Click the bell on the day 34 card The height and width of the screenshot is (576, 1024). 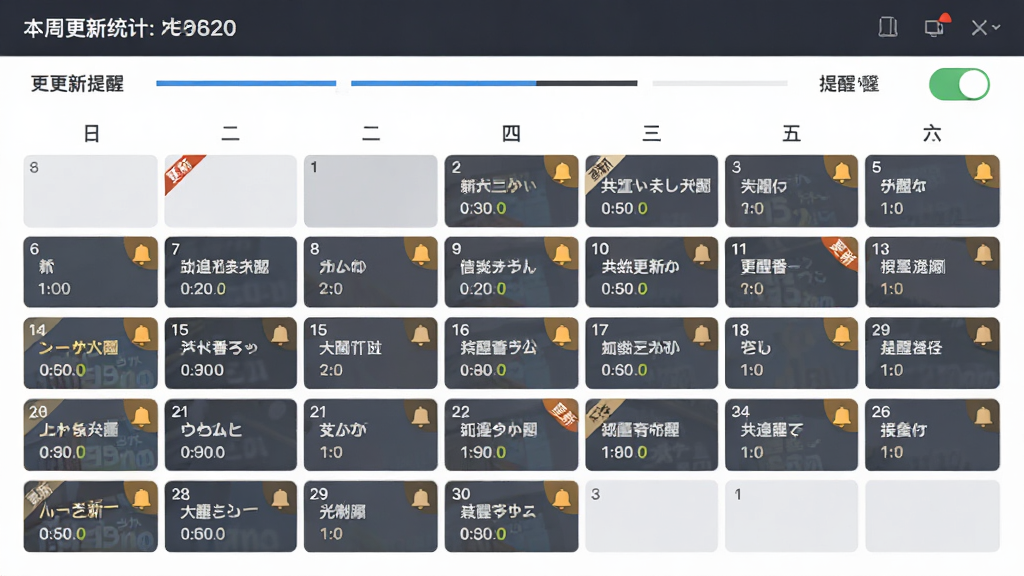(842, 417)
